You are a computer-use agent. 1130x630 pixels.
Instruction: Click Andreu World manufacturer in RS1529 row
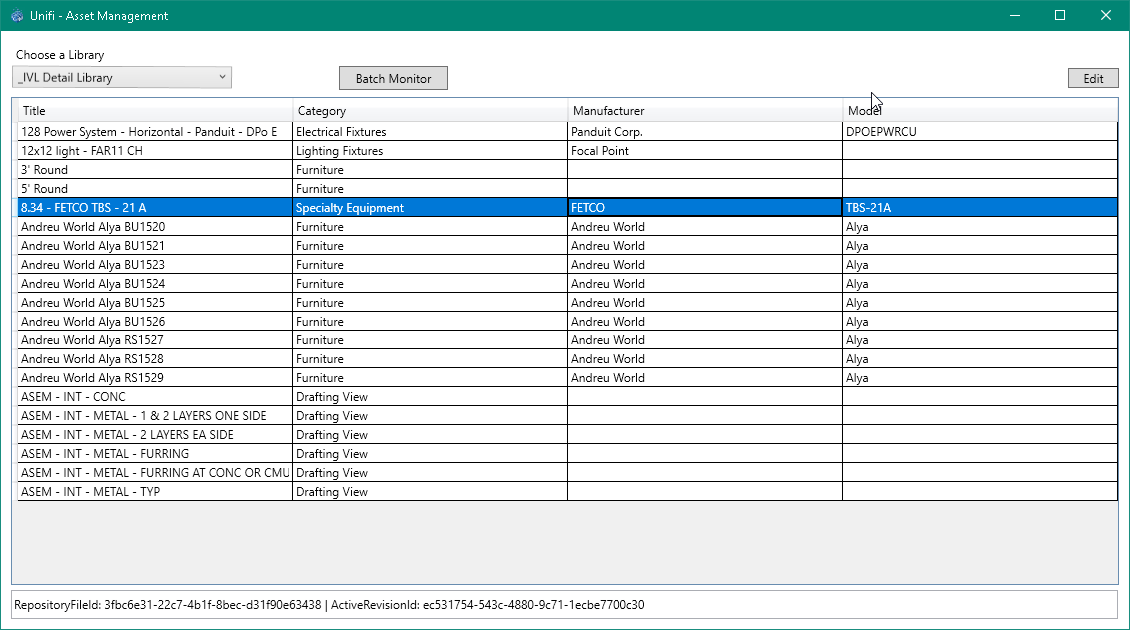(x=705, y=377)
